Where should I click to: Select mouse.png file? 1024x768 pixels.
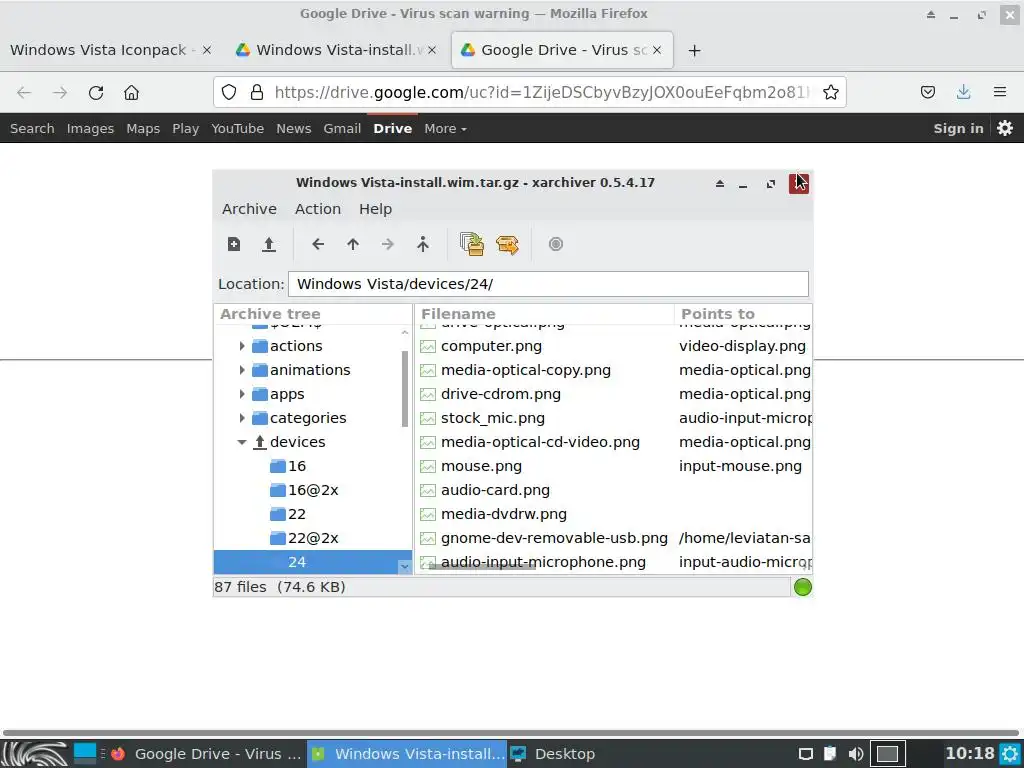tap(481, 466)
